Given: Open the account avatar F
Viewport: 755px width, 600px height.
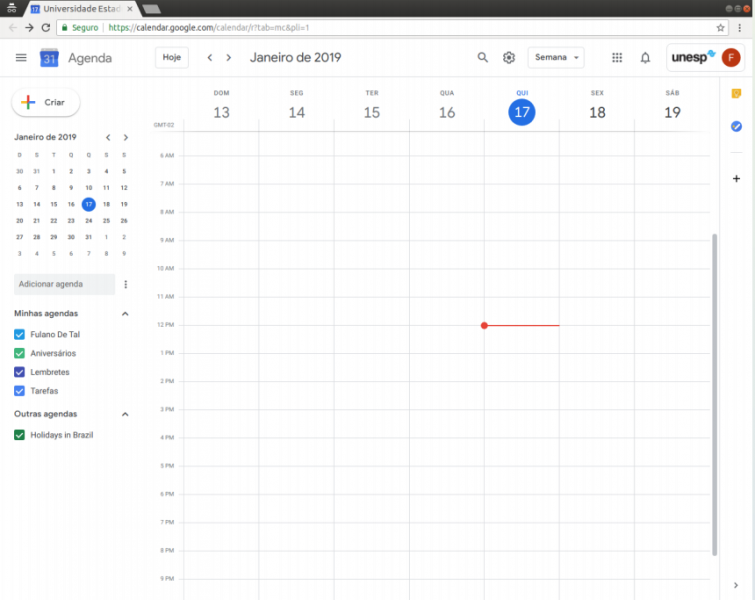Looking at the screenshot, I should click(x=730, y=57).
